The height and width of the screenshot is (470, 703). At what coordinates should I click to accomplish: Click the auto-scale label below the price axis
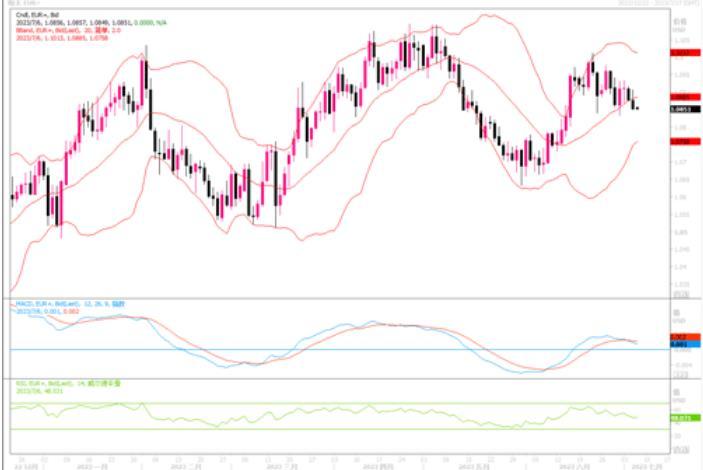(679, 294)
